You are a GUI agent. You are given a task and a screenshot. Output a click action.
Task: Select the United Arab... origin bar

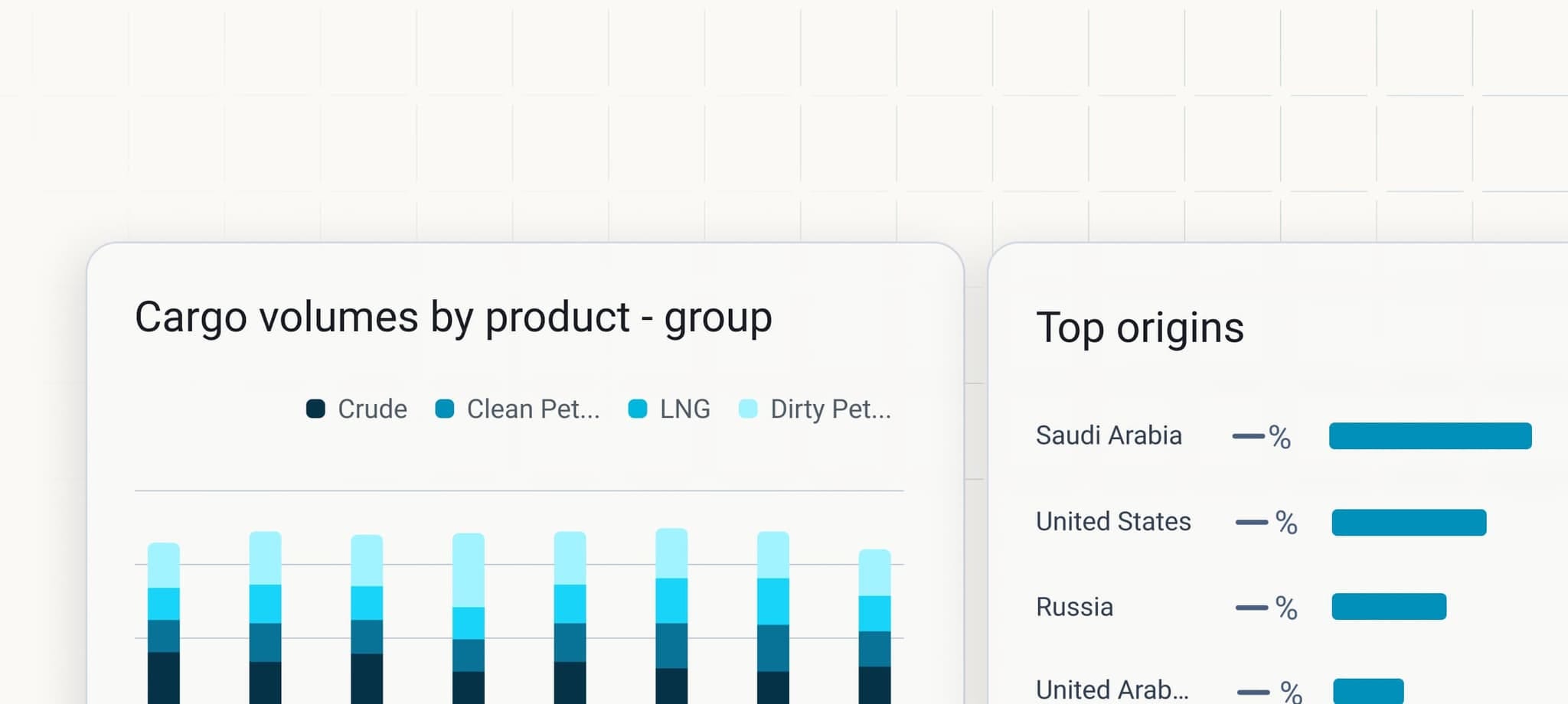pos(1368,691)
